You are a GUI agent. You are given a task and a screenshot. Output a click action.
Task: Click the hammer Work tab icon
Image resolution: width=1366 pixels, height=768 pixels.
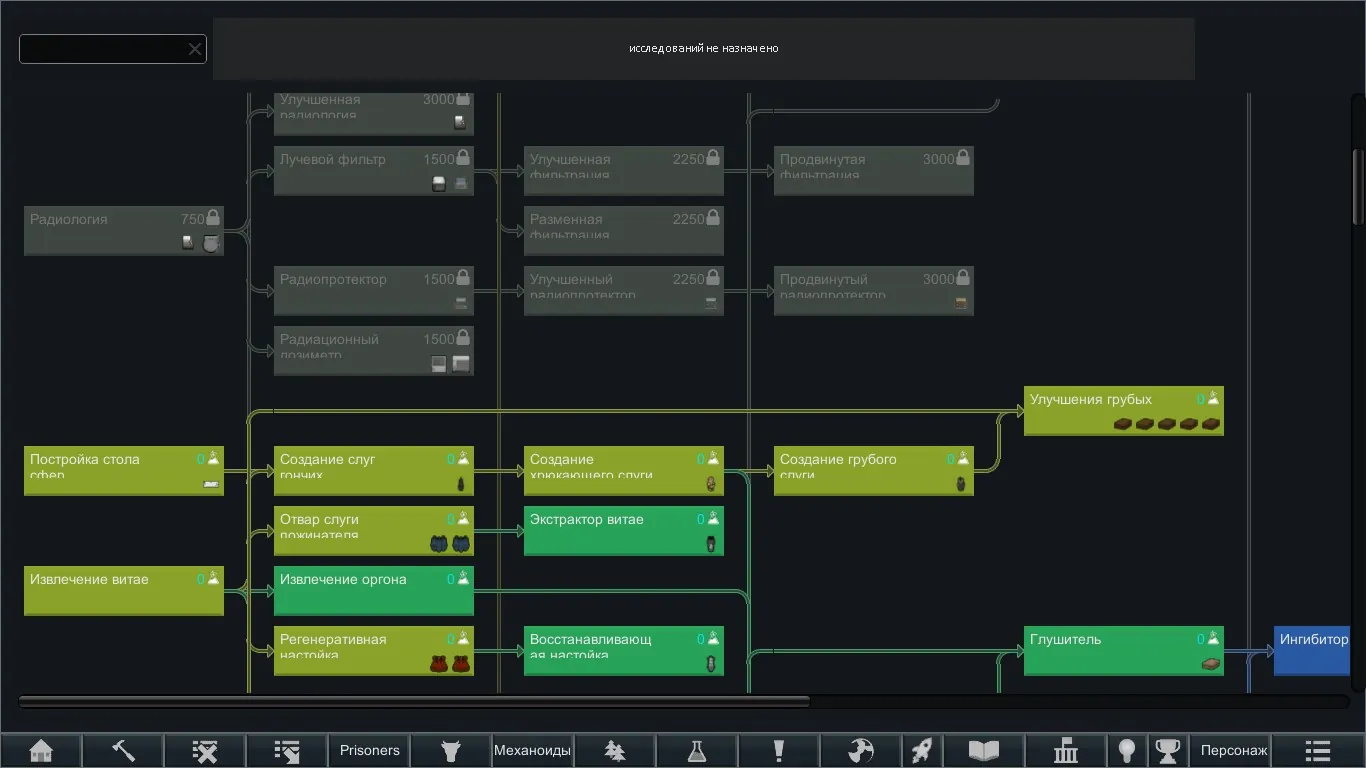pos(123,750)
